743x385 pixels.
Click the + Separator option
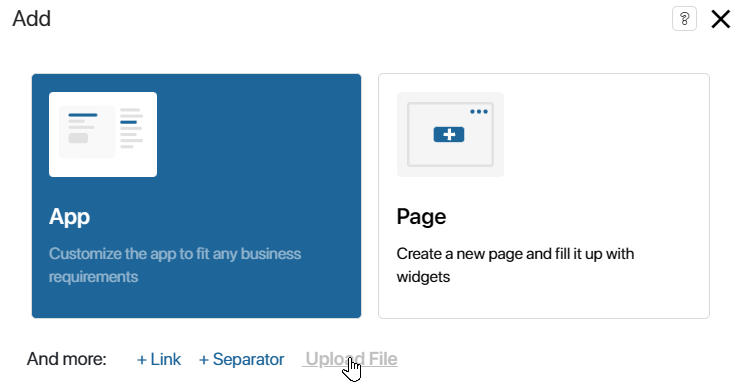[242, 359]
